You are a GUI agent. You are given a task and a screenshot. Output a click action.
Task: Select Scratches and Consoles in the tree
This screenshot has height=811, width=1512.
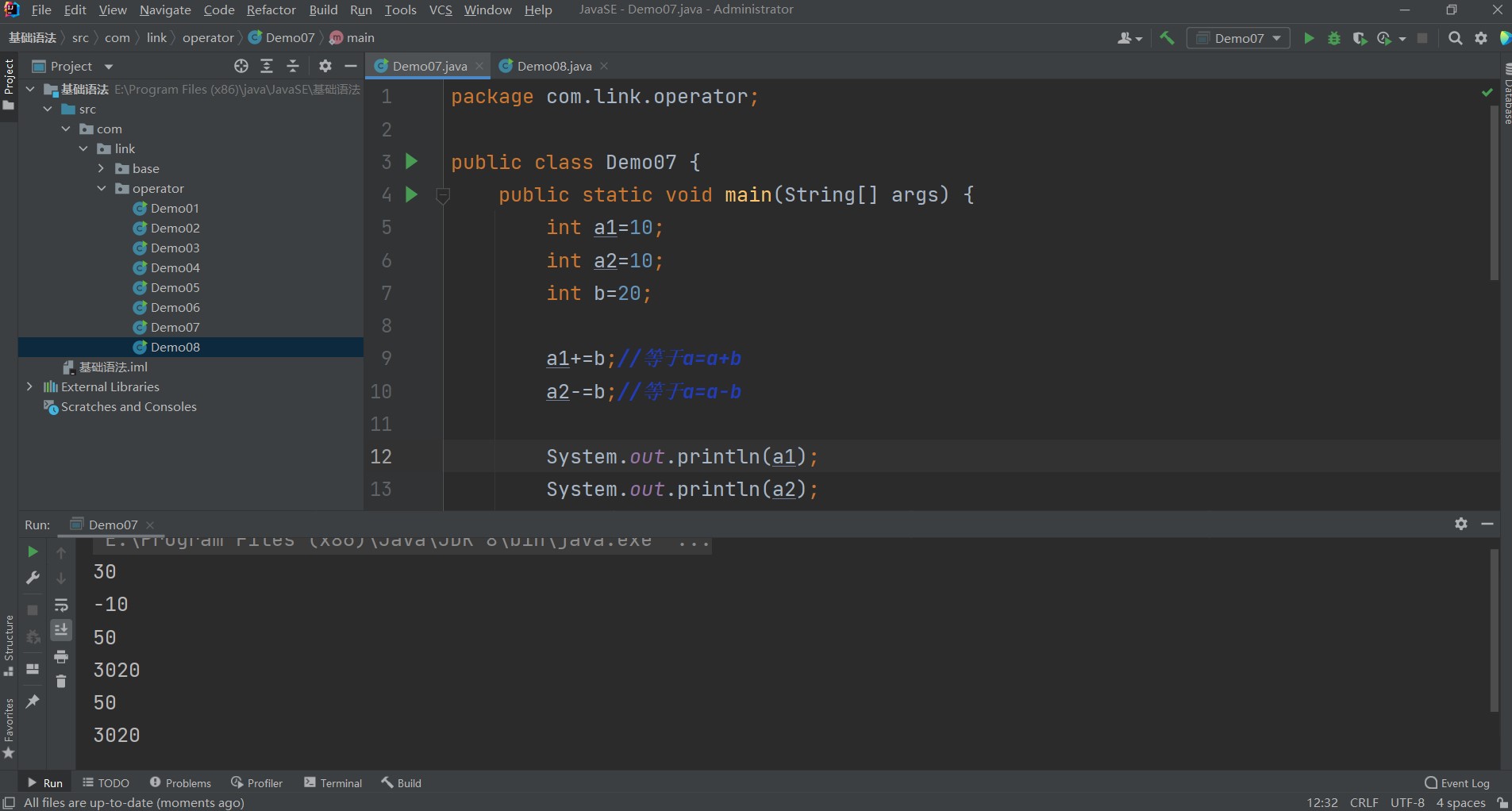[x=129, y=406]
